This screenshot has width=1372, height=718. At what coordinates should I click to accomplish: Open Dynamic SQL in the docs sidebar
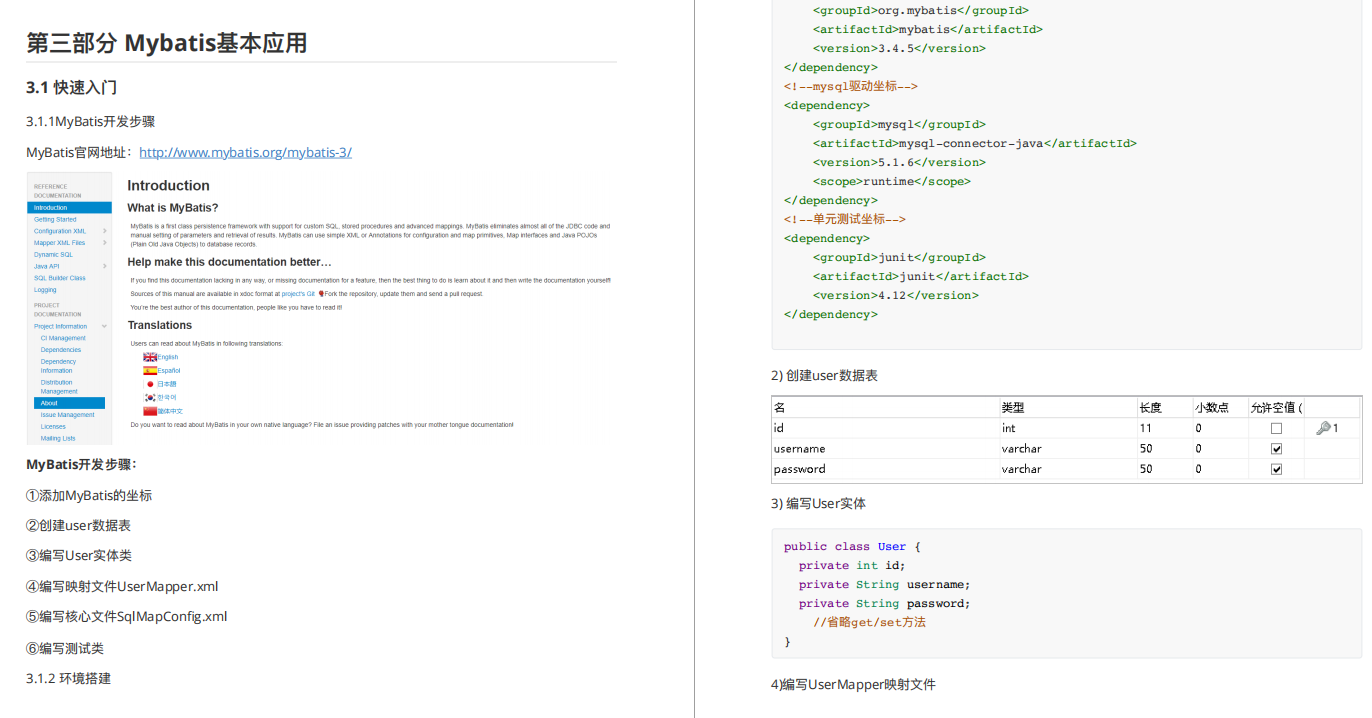coord(53,255)
